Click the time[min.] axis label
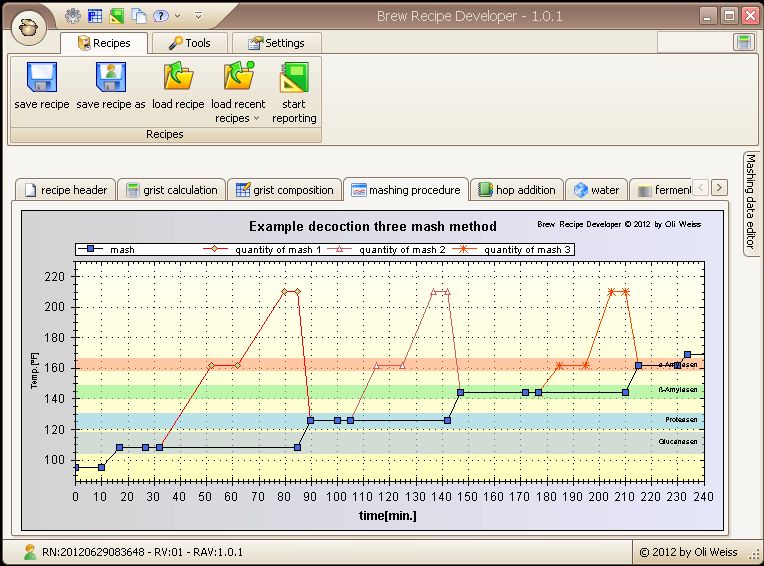This screenshot has width=764, height=566. click(388, 515)
